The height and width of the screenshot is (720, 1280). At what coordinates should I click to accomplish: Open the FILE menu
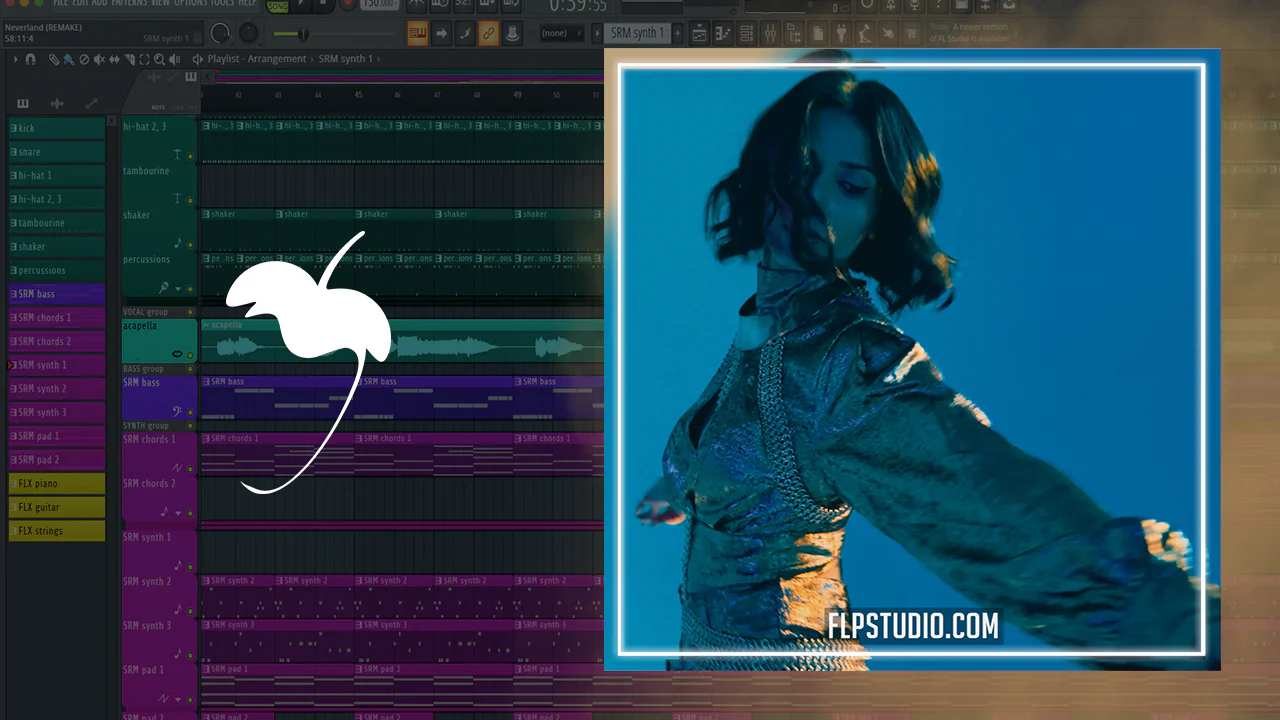tap(60, 3)
